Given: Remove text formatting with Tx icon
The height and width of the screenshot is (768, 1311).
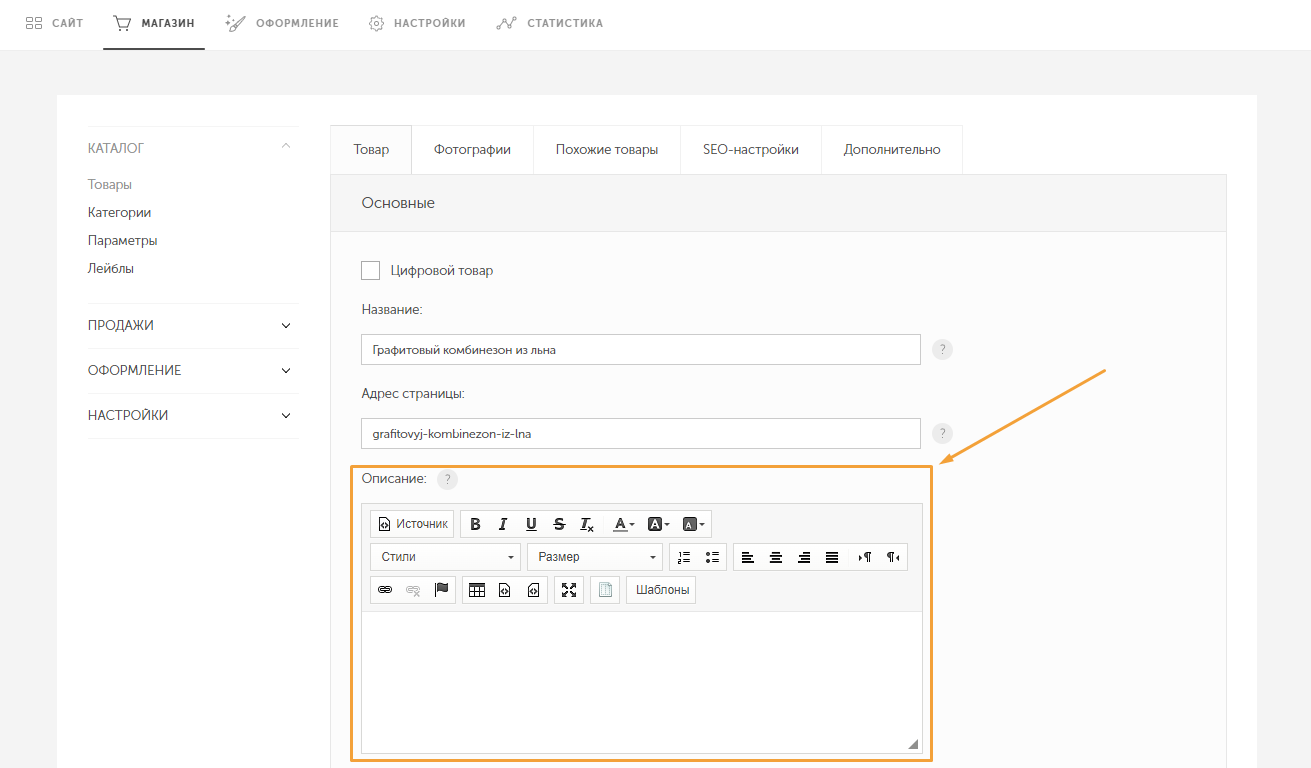Looking at the screenshot, I should point(587,524).
